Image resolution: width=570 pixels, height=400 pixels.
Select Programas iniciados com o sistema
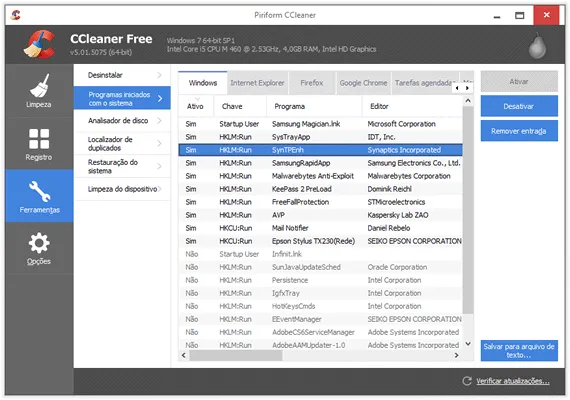tap(123, 98)
